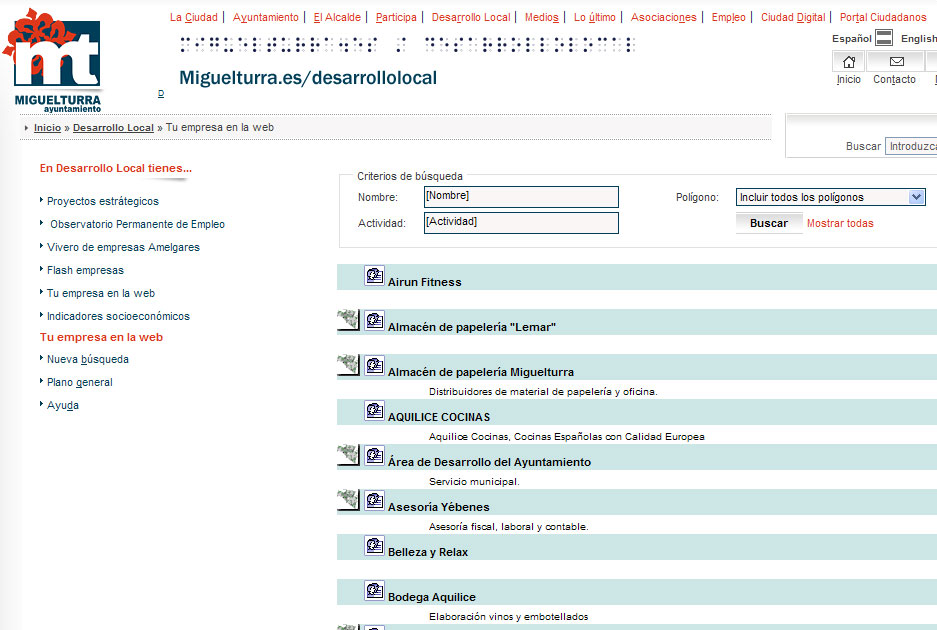Click the Miguelturra.es/desarrollolocal heading
The height and width of the screenshot is (630, 937).
coord(308,78)
